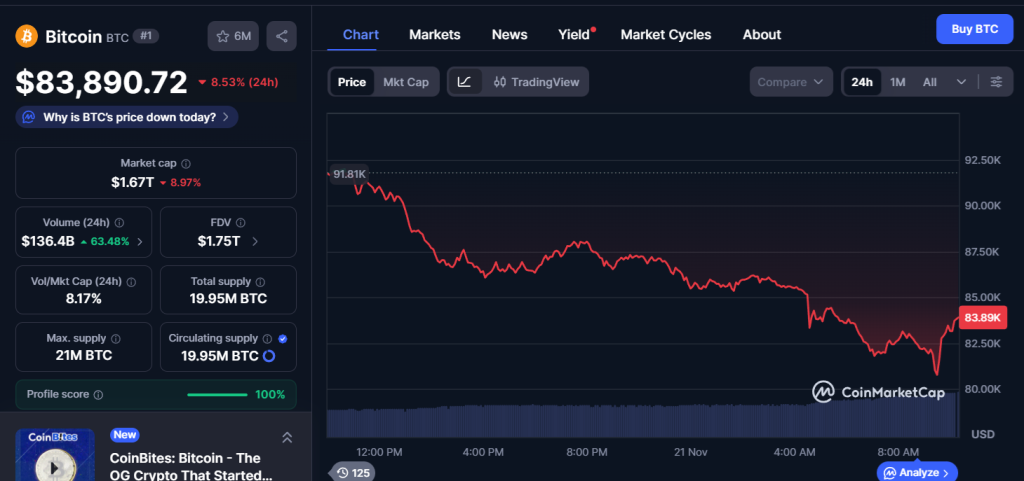
Task: Select the 1M time range
Action: click(x=898, y=82)
